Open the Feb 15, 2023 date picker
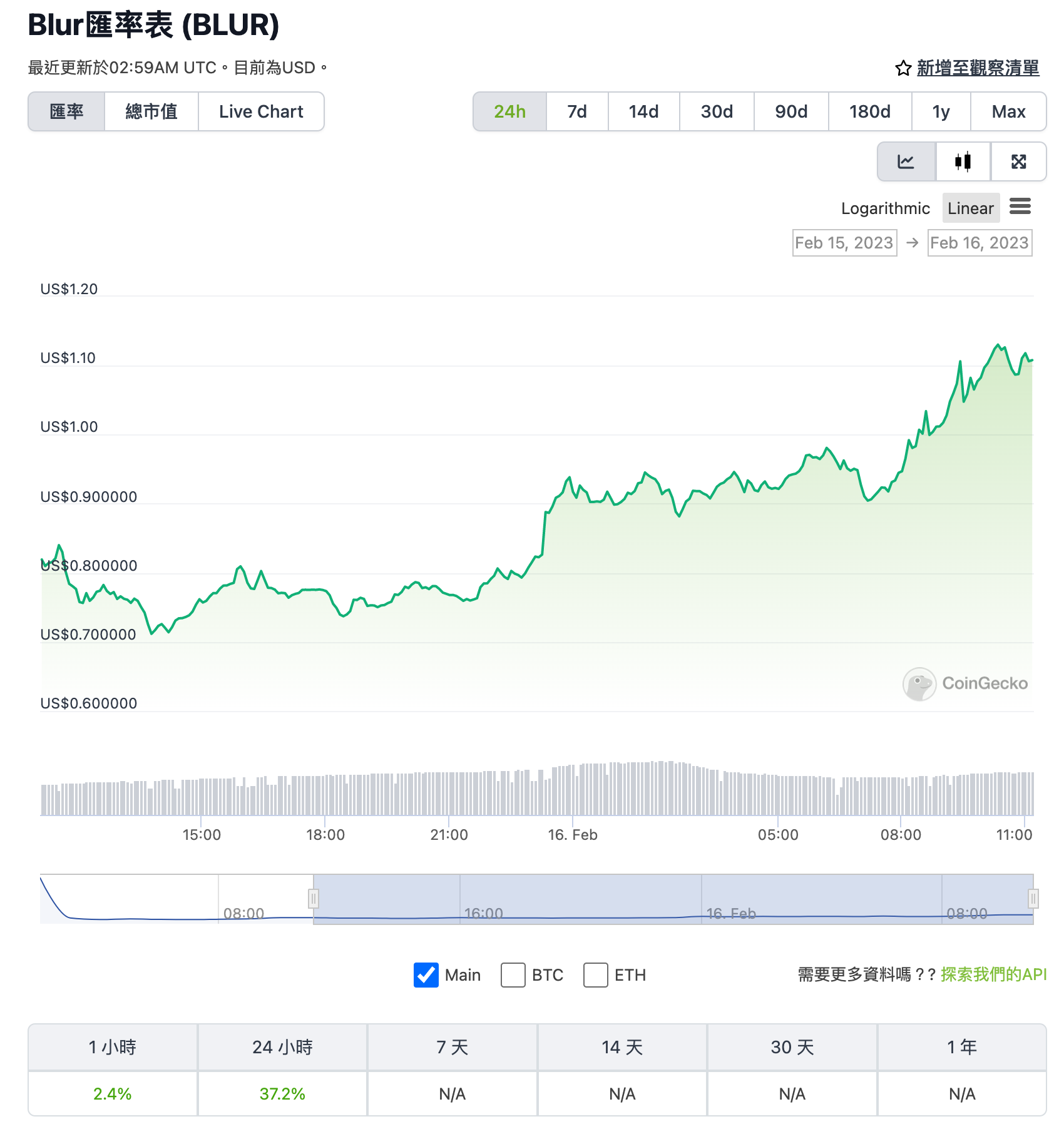The image size is (1064, 1124). point(844,243)
